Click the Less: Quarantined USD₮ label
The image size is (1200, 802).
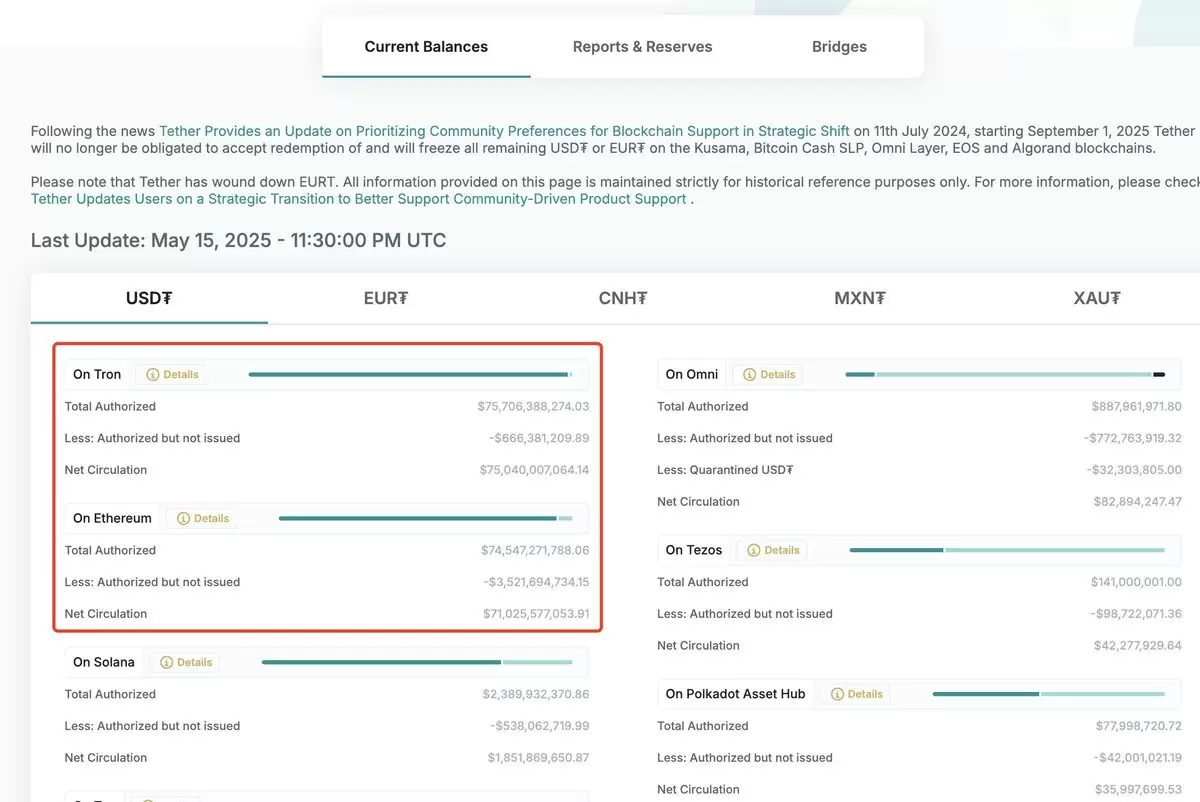[725, 470]
